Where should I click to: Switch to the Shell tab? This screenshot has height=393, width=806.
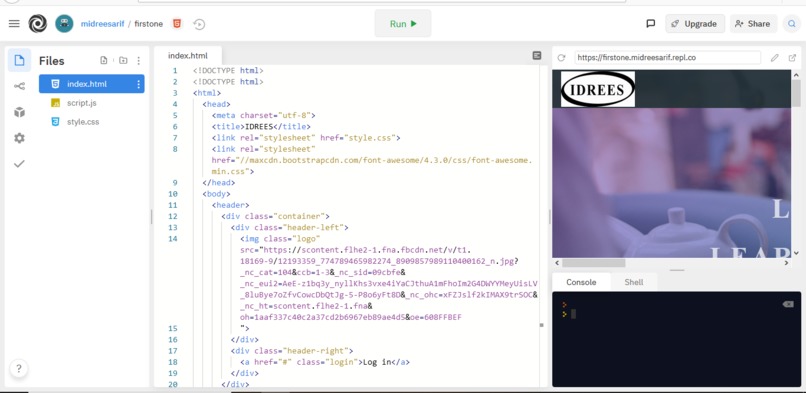pyautogui.click(x=634, y=282)
